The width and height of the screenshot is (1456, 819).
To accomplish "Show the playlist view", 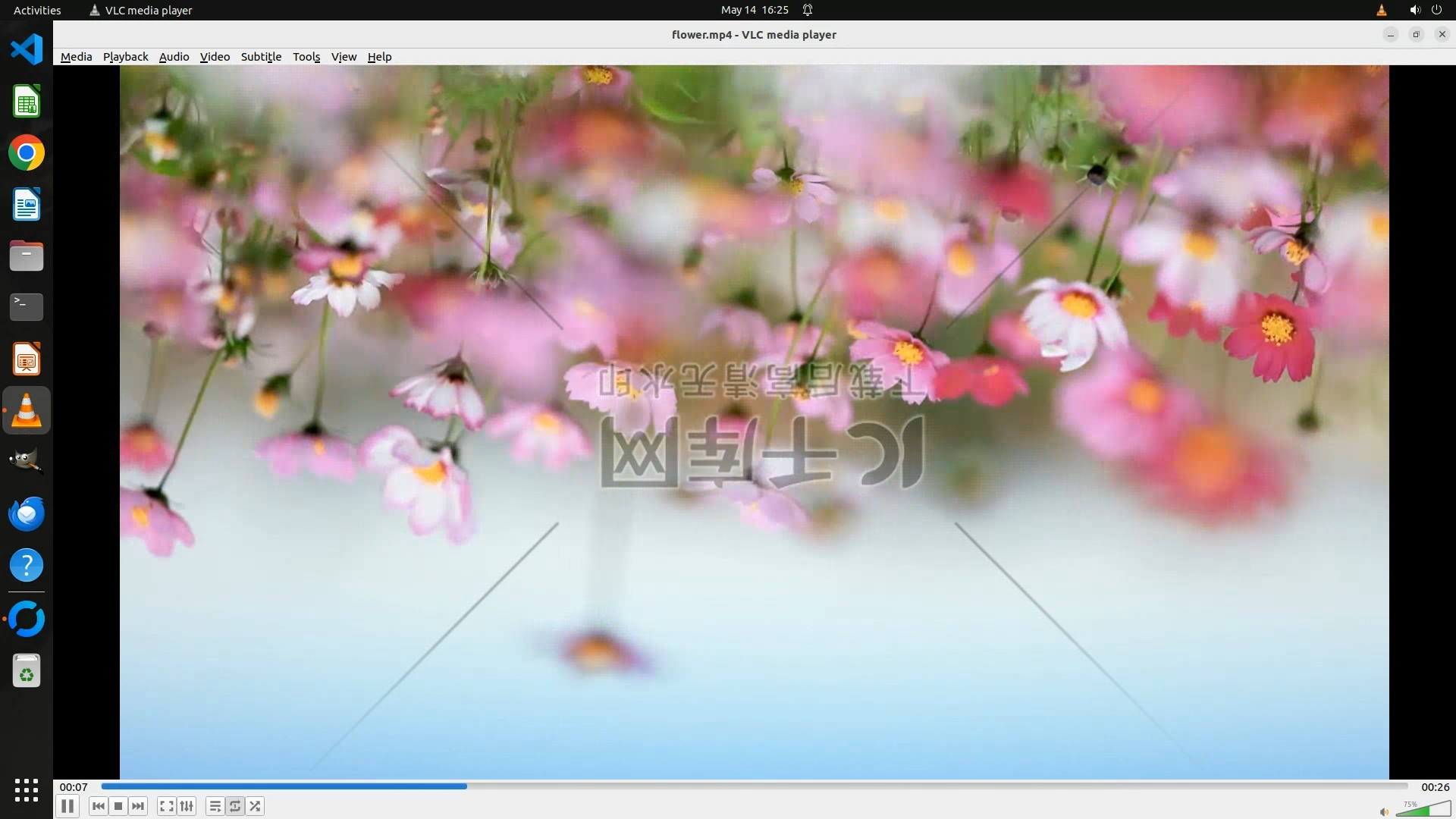I will (215, 806).
